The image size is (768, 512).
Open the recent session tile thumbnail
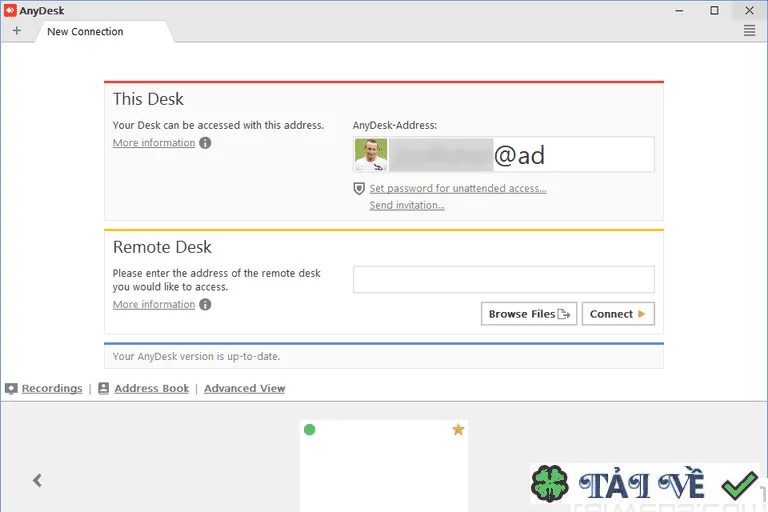384,466
